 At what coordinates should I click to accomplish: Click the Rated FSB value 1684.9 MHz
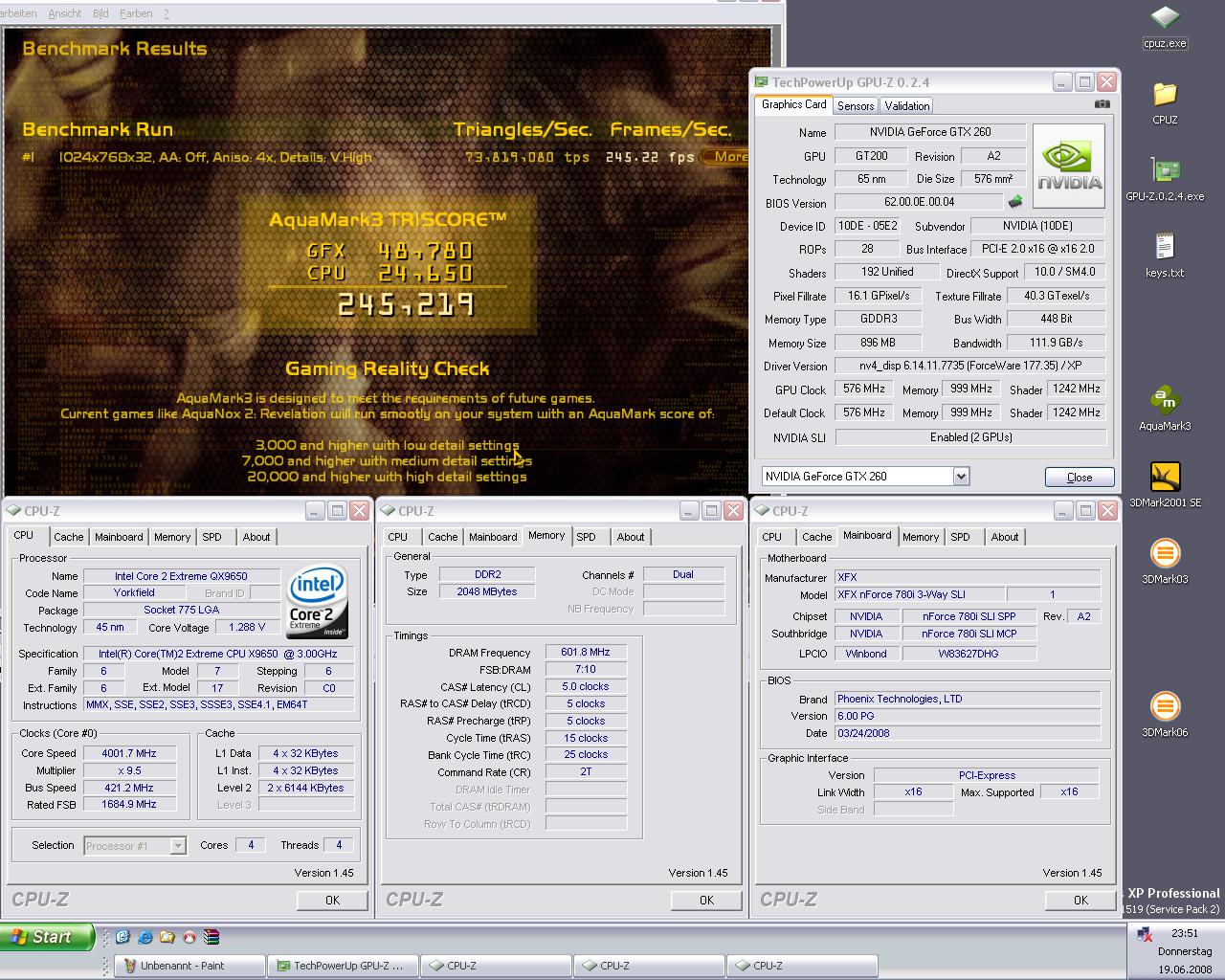(129, 805)
